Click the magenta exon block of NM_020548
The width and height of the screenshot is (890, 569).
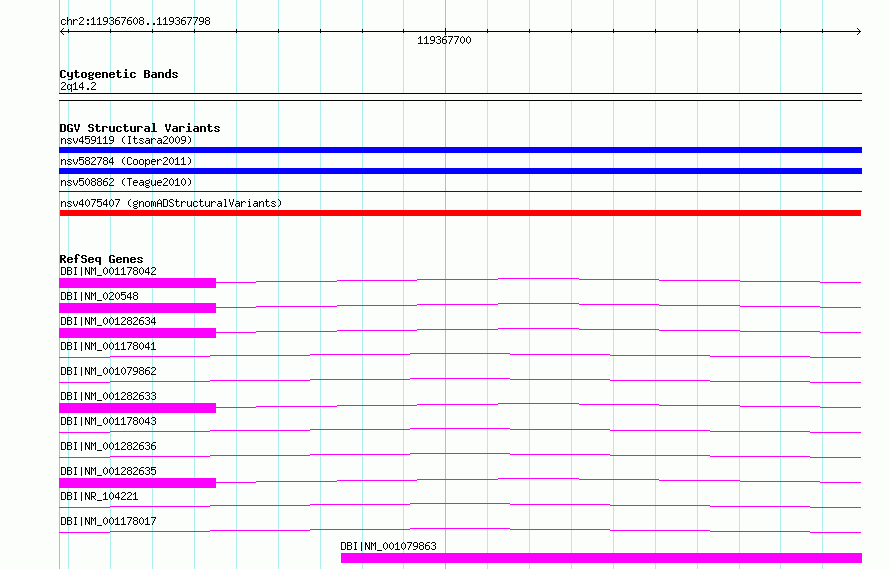(137, 308)
